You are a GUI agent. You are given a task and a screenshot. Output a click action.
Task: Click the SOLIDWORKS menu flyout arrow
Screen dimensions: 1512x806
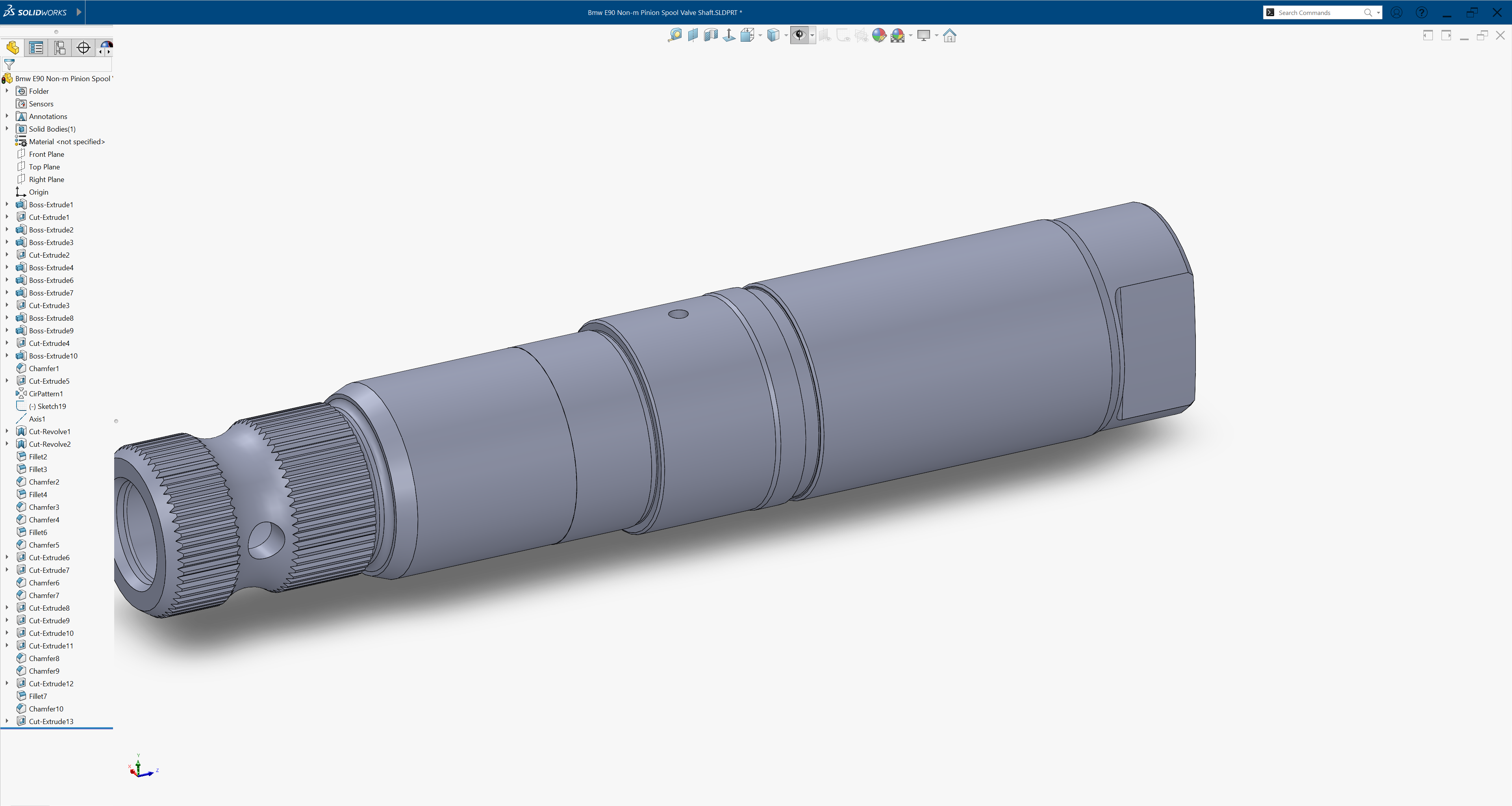79,12
